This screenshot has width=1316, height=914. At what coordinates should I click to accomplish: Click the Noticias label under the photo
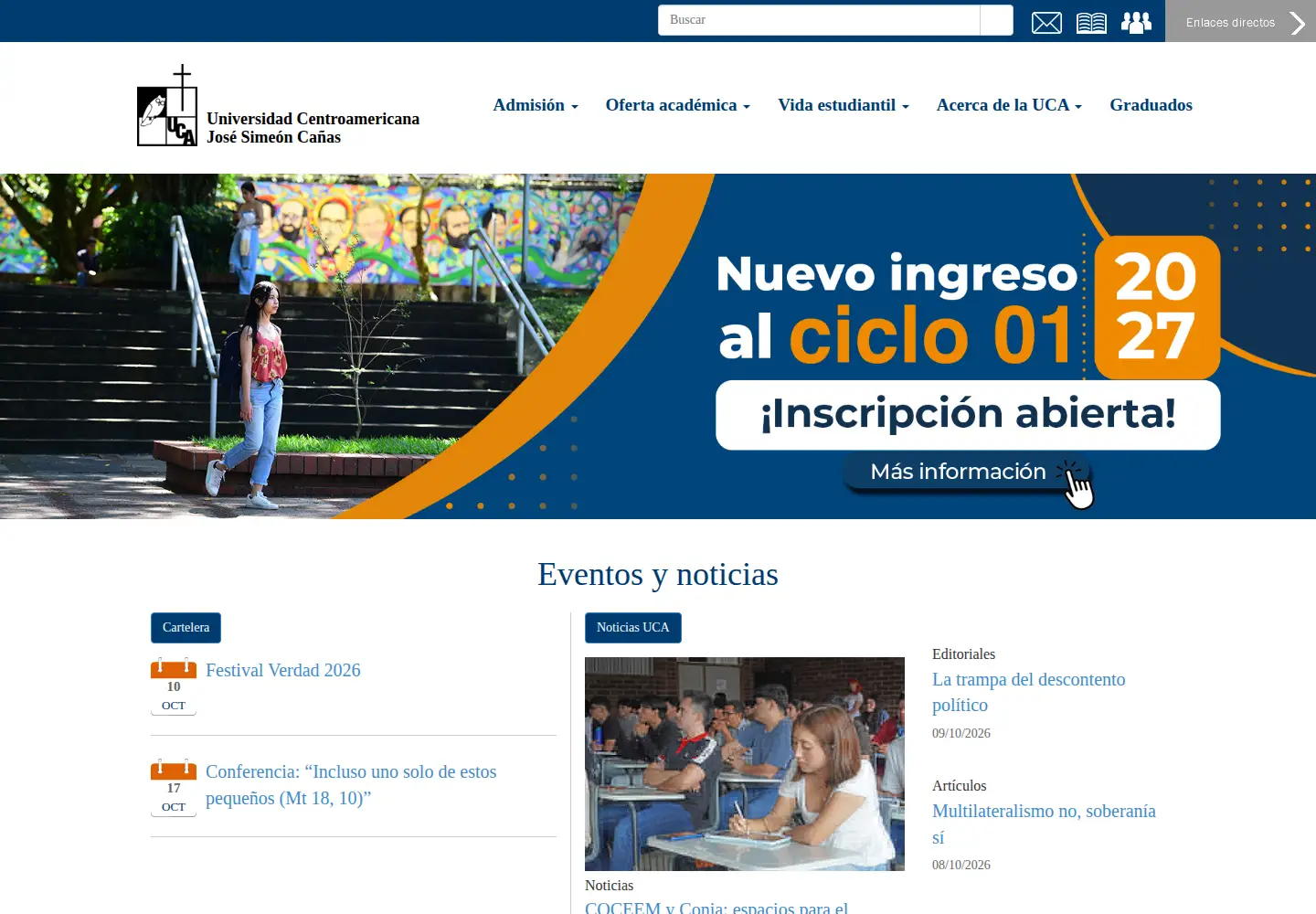609,886
